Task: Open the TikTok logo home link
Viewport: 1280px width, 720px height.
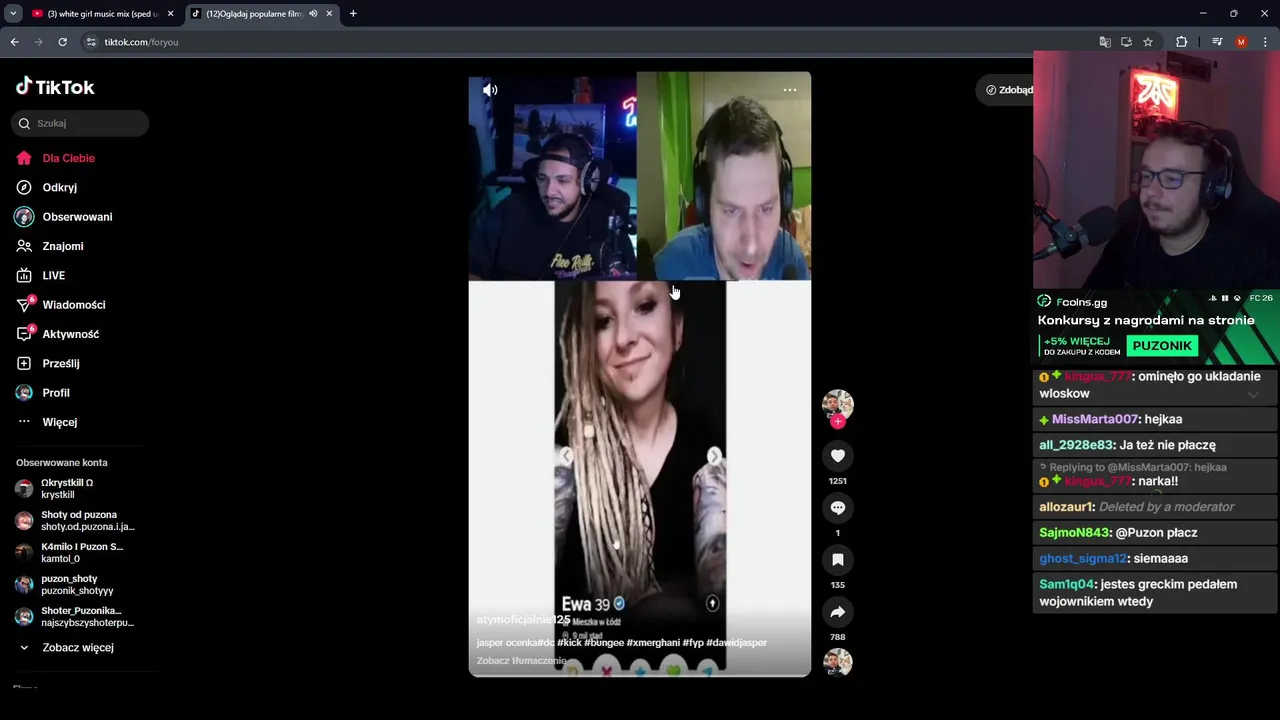Action: tap(55, 87)
